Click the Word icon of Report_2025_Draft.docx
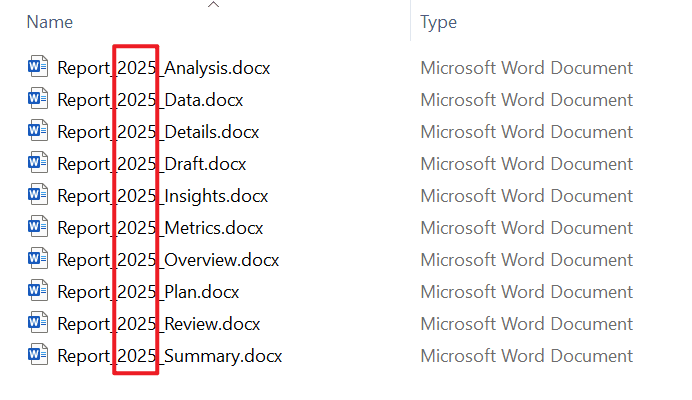692x400 pixels. coord(38,162)
